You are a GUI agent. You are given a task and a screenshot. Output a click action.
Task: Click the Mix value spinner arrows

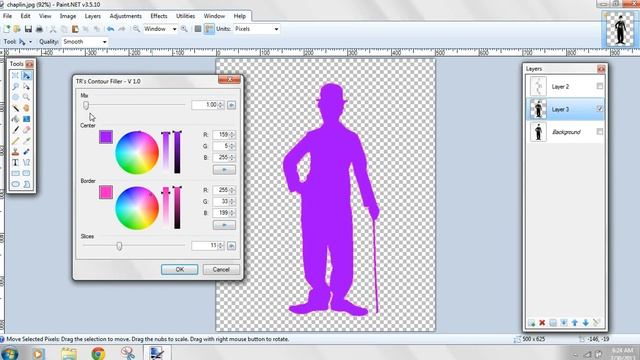pyautogui.click(x=221, y=105)
